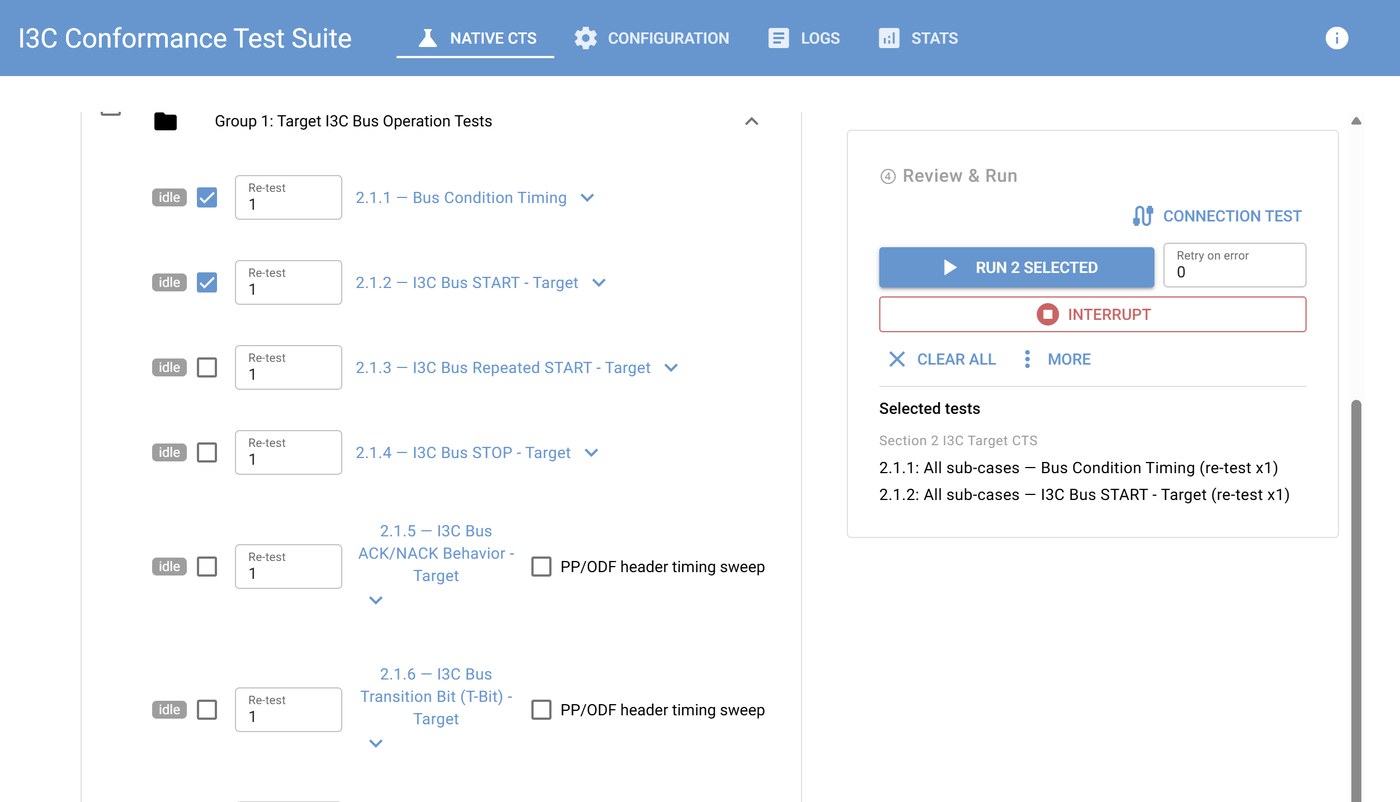Screen dimensions: 1400x802
Task: Select test 2.1.3 Repeated START checkbox
Action: pos(207,368)
